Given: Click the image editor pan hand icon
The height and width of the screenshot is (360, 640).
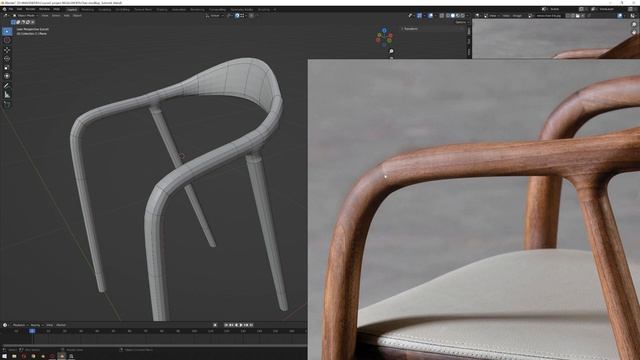Looking at the screenshot, I should pyautogui.click(x=634, y=32).
